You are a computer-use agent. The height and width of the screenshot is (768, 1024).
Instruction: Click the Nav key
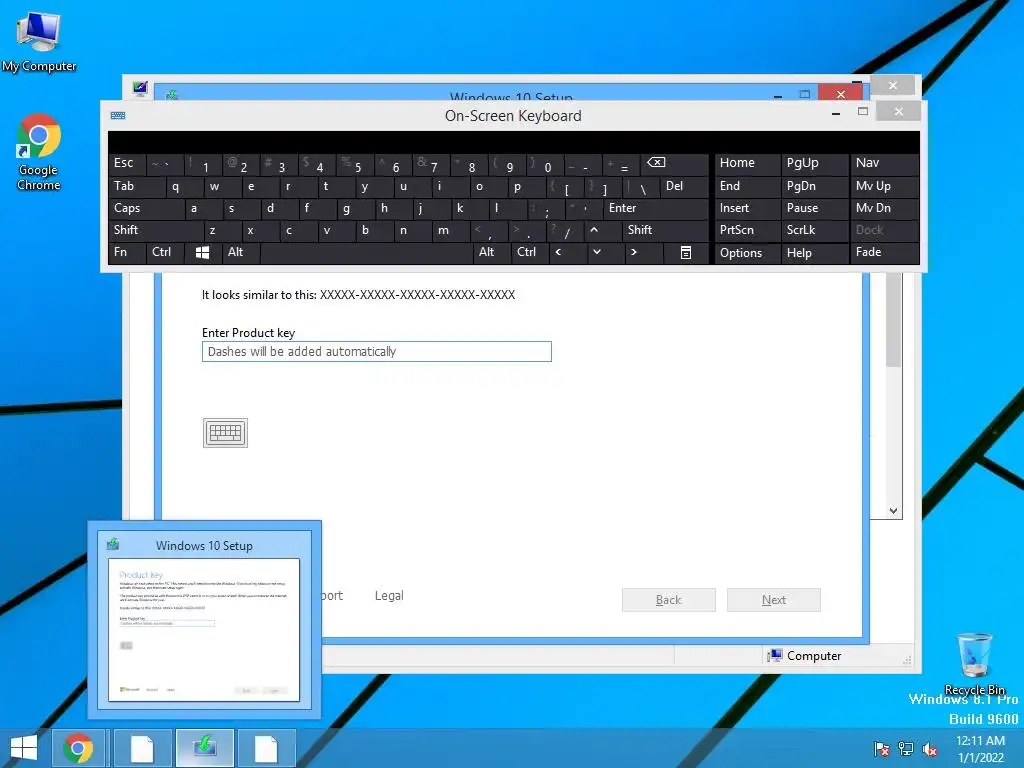coord(884,164)
